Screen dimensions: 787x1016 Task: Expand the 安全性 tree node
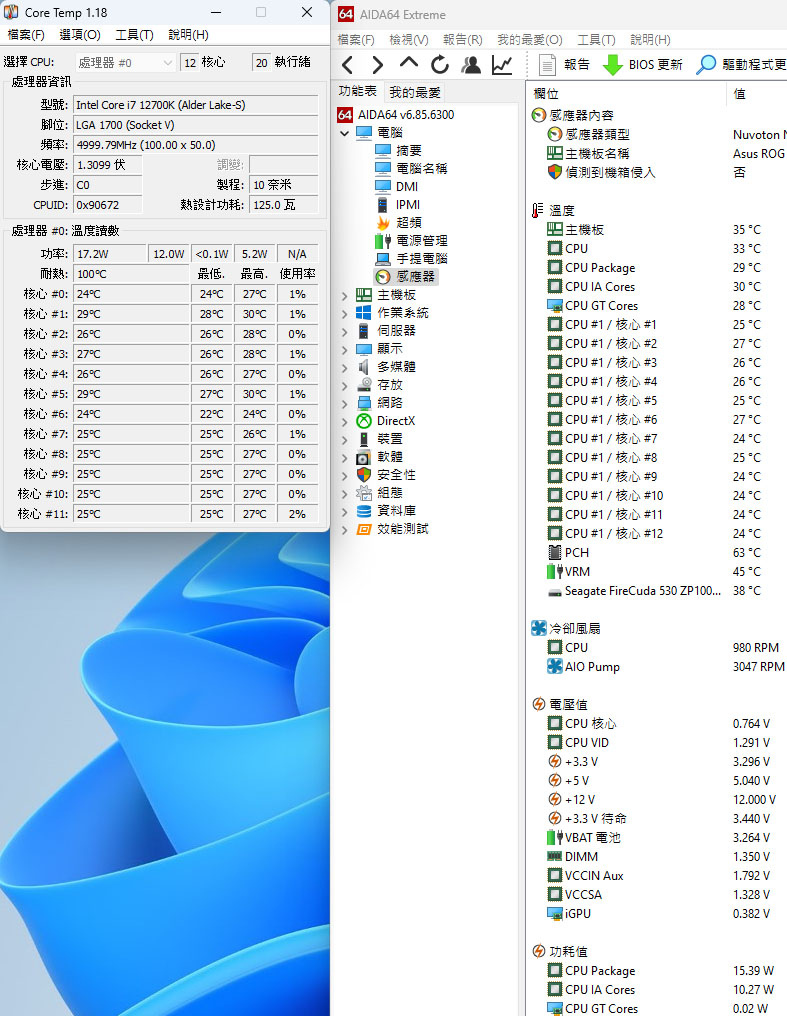point(344,475)
